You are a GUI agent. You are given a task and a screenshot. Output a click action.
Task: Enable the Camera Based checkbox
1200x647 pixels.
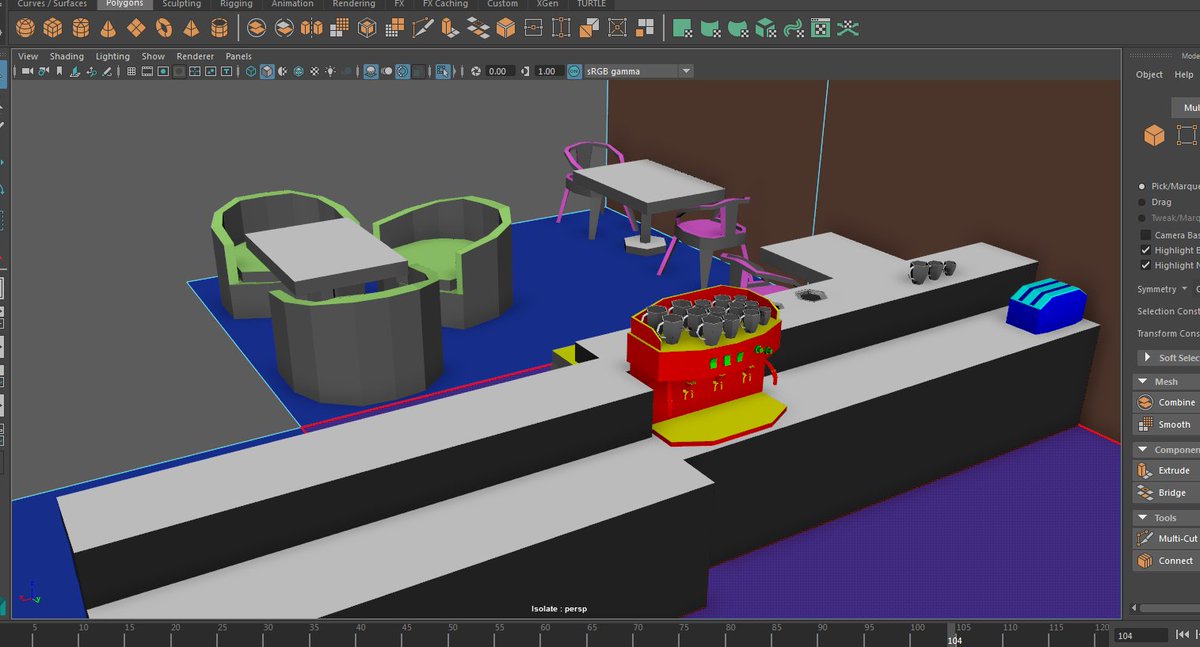pos(1146,235)
